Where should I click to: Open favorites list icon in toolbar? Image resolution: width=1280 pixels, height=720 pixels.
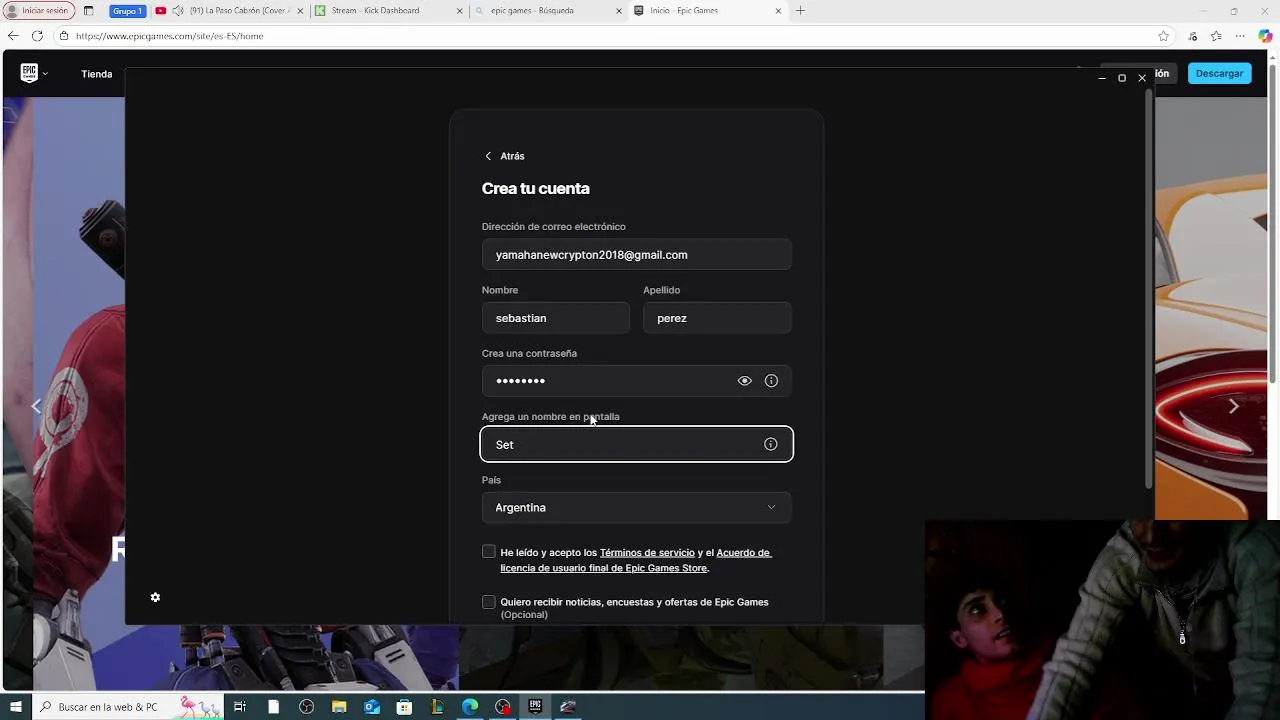(x=1216, y=36)
